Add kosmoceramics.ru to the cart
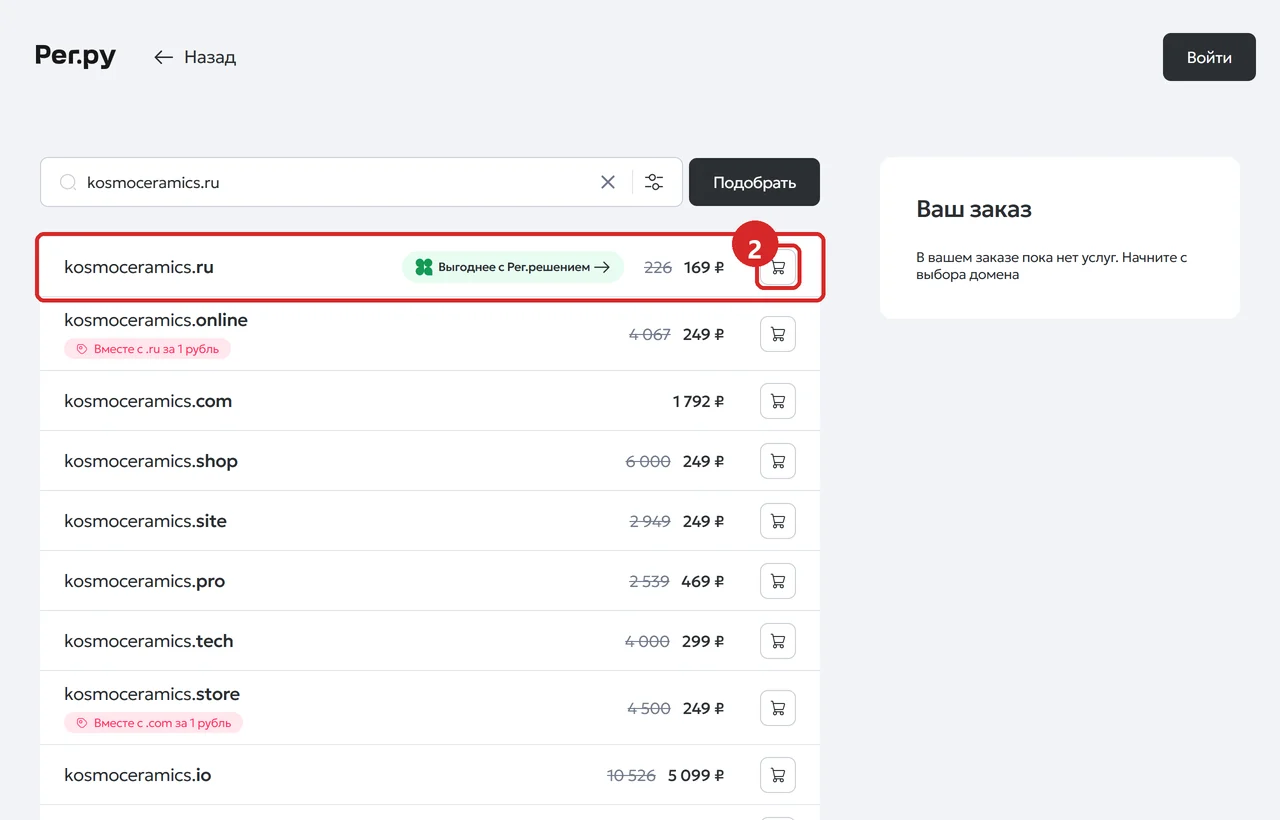 (778, 268)
